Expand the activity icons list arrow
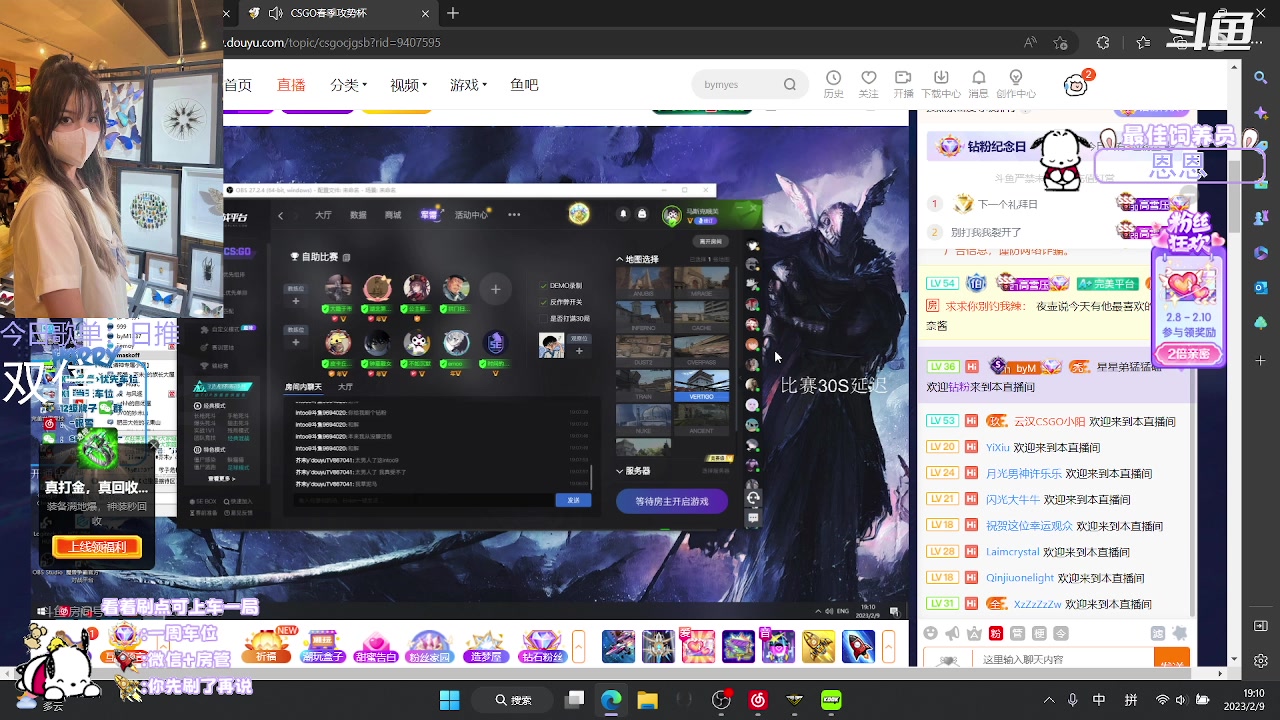Image resolution: width=1280 pixels, height=720 pixels. [x=578, y=646]
